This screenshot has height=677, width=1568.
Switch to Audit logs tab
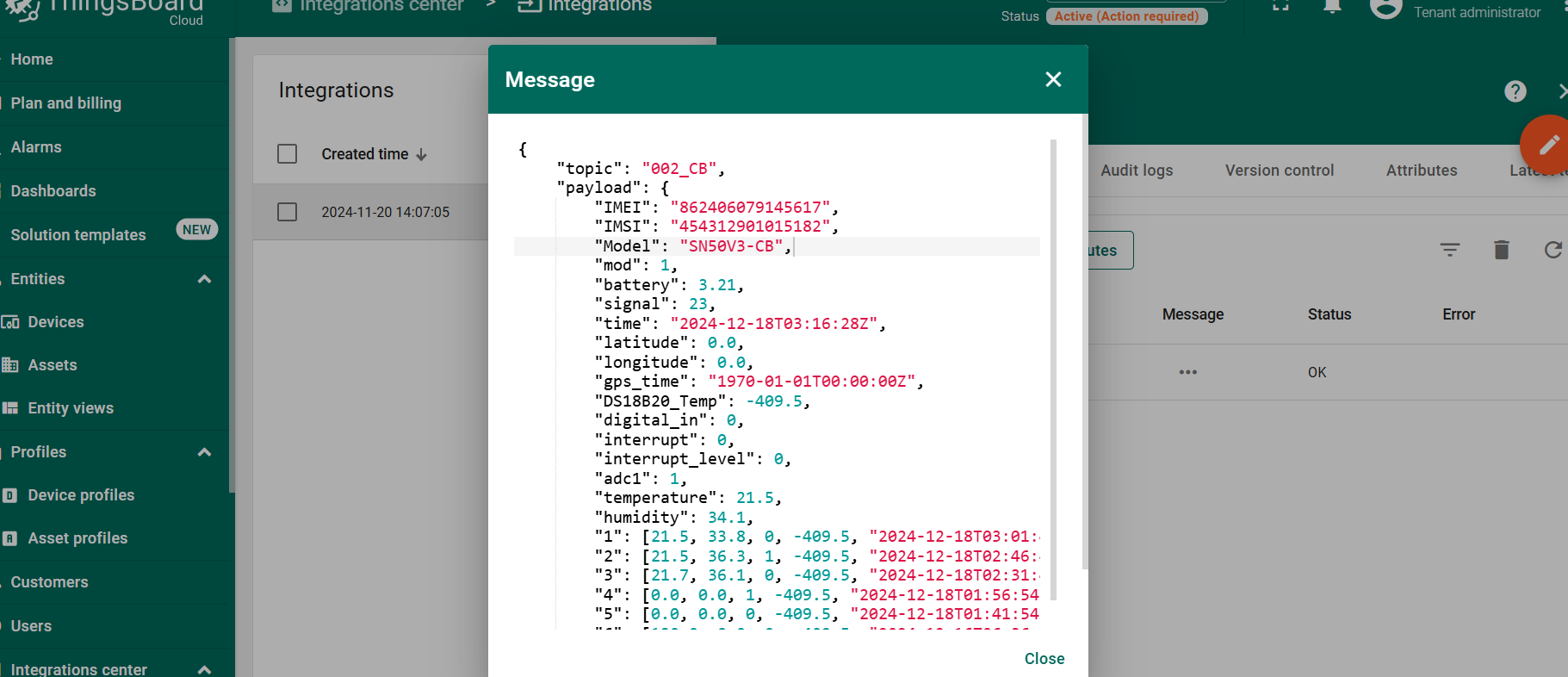pos(1137,171)
